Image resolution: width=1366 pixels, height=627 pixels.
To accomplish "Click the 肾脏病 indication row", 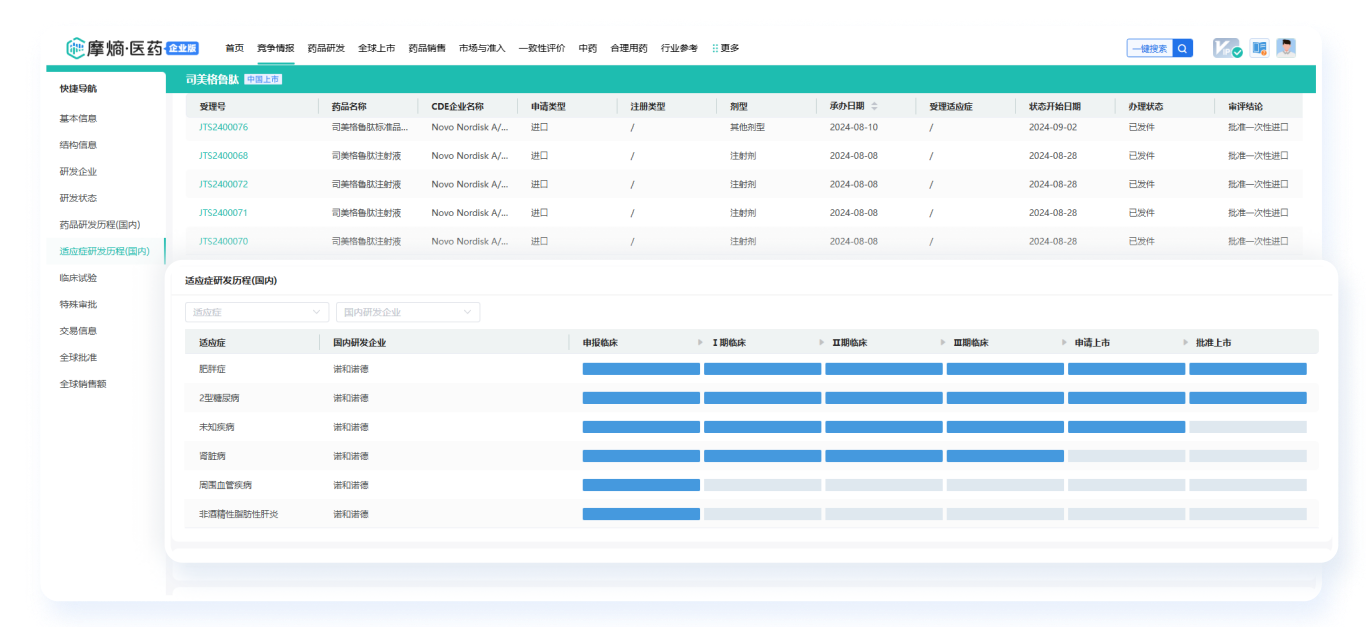I will 751,456.
